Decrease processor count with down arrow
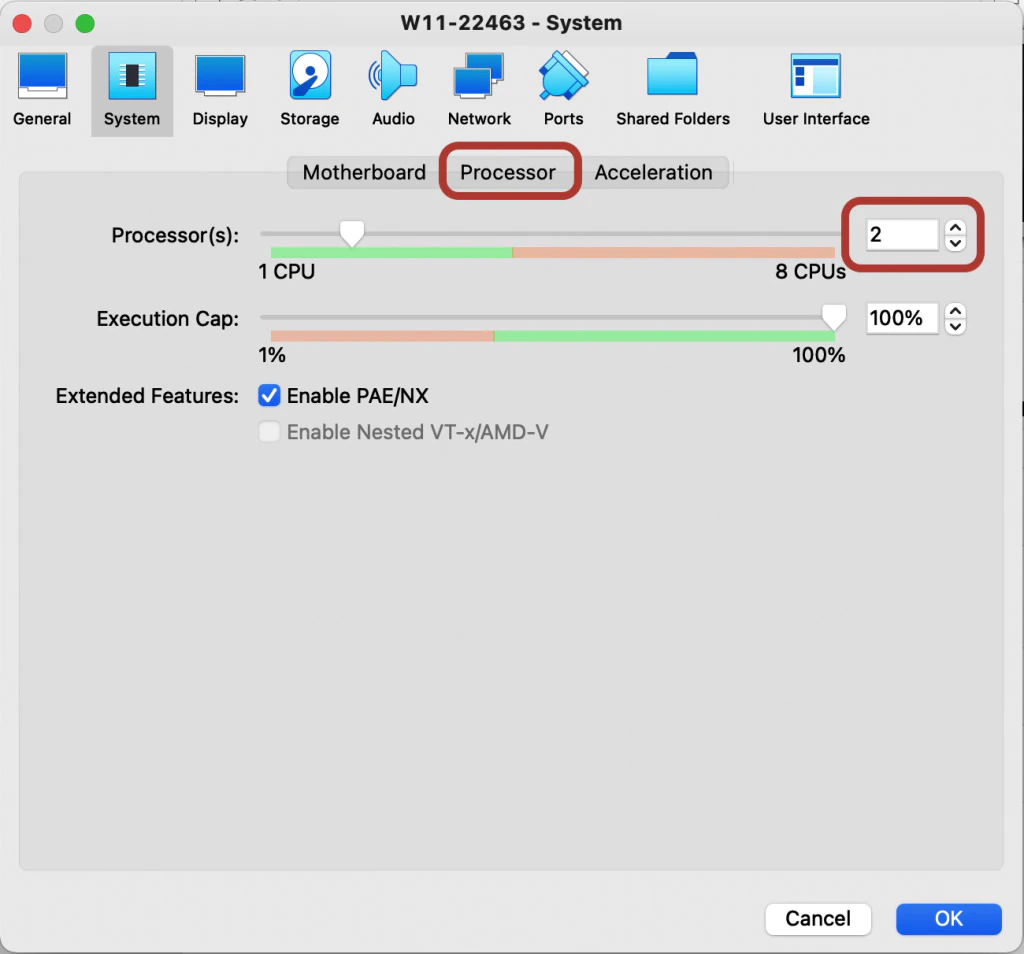Viewport: 1024px width, 954px height. click(955, 243)
